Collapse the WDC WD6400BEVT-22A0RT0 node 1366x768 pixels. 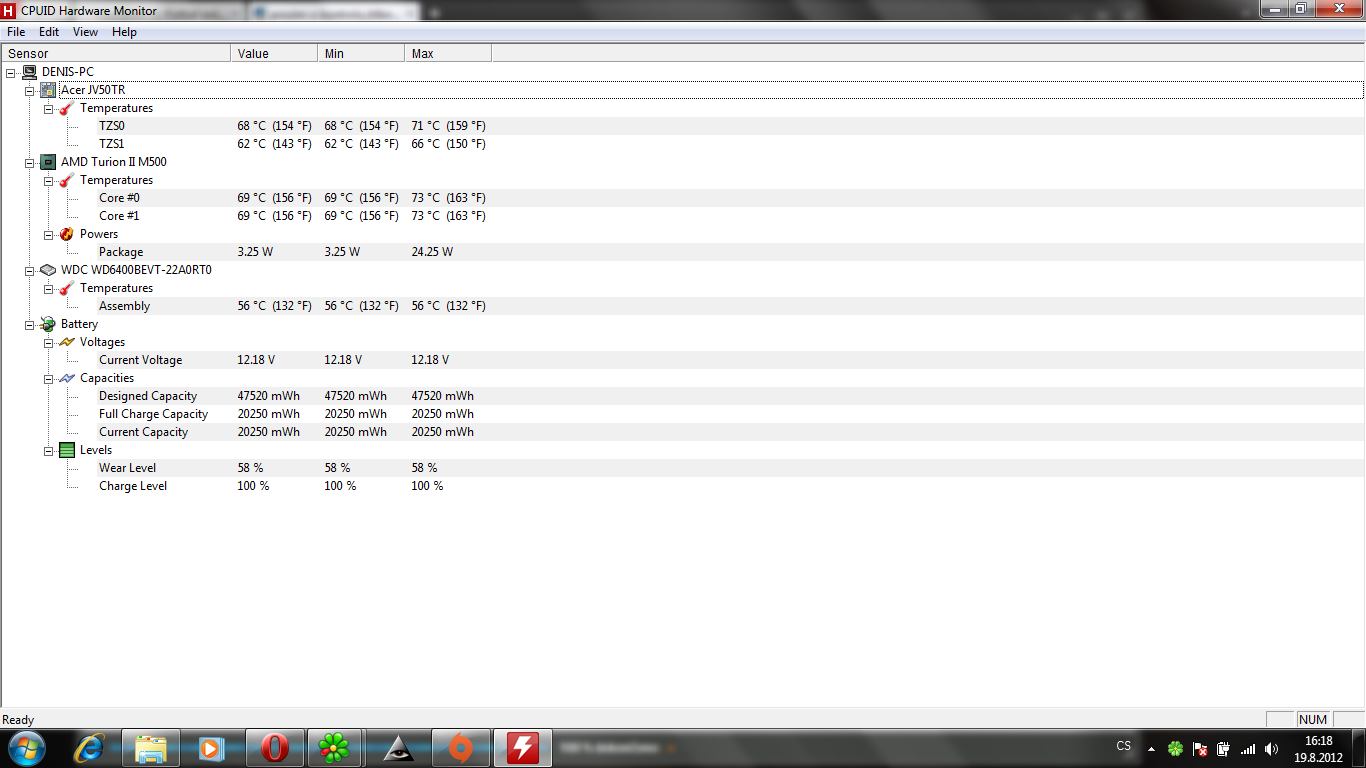tap(30, 270)
